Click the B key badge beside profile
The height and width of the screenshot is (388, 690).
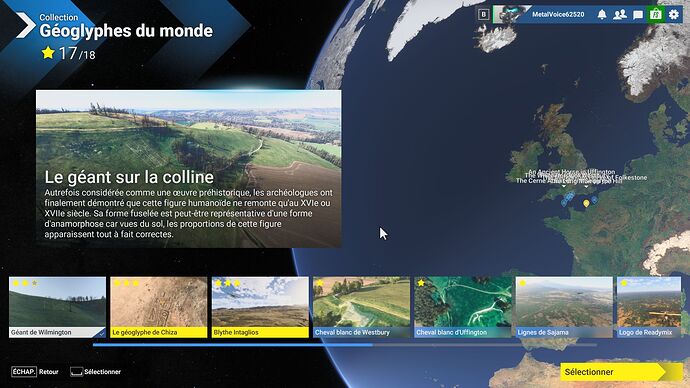click(483, 15)
